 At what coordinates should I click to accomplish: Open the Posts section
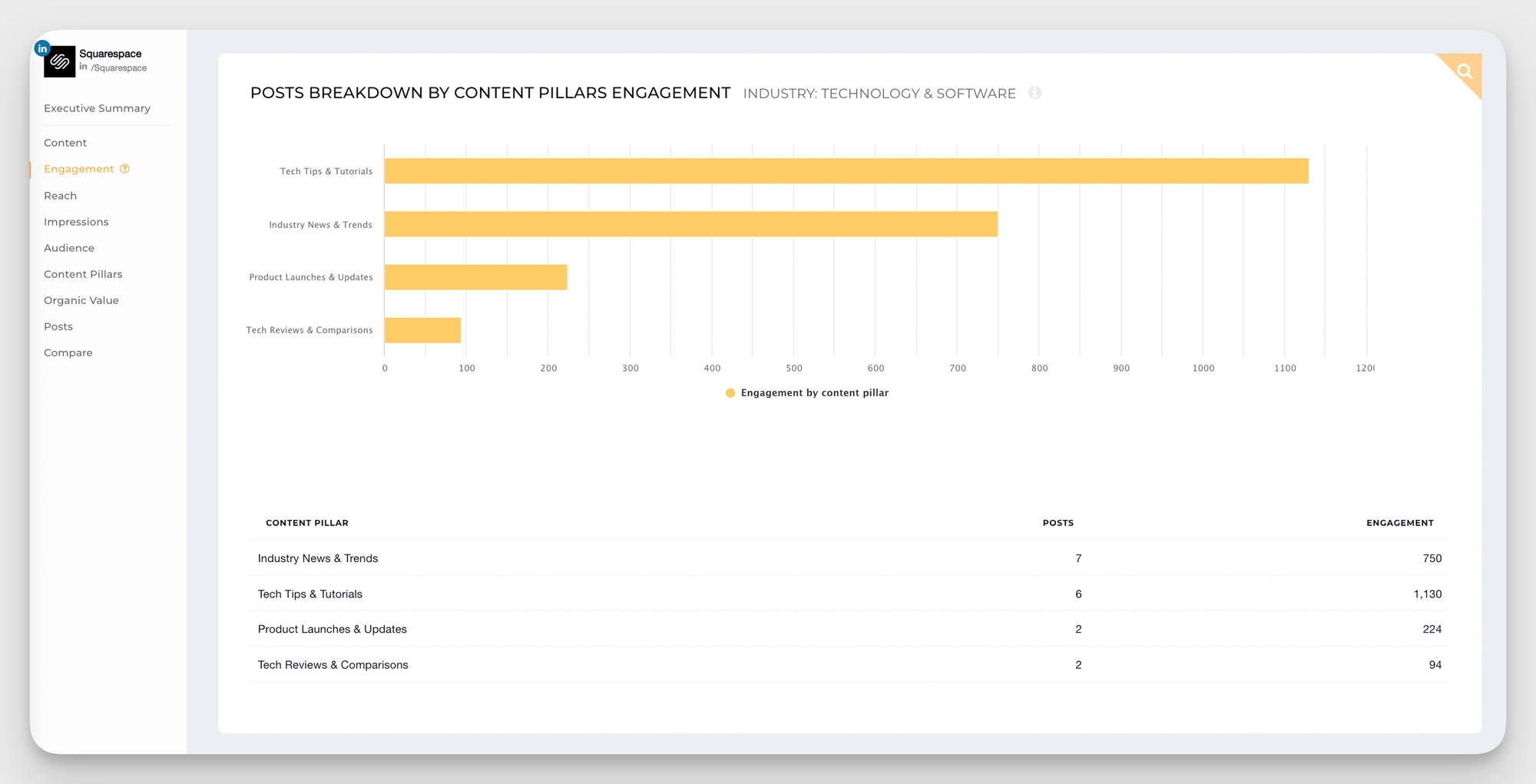click(58, 326)
